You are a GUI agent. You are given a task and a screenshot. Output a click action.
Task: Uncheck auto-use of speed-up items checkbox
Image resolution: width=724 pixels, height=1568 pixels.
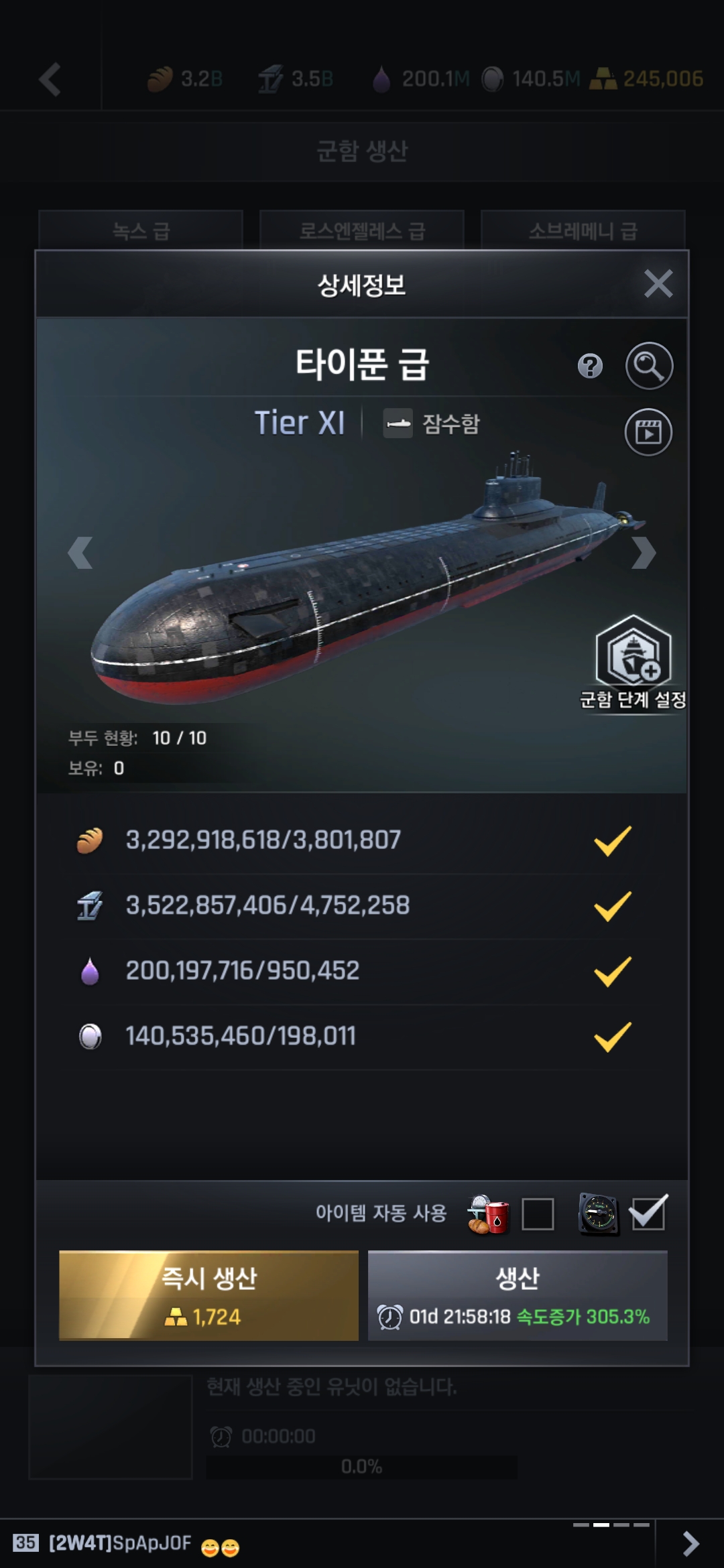[648, 1214]
